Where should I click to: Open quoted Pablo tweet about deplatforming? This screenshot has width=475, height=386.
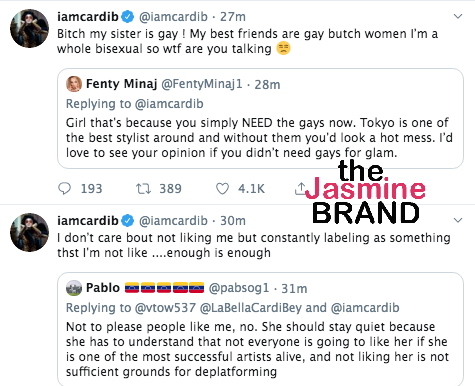(x=257, y=349)
